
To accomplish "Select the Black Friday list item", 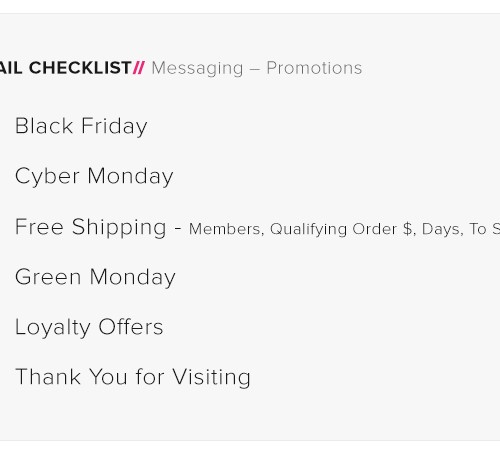I will pyautogui.click(x=81, y=126).
